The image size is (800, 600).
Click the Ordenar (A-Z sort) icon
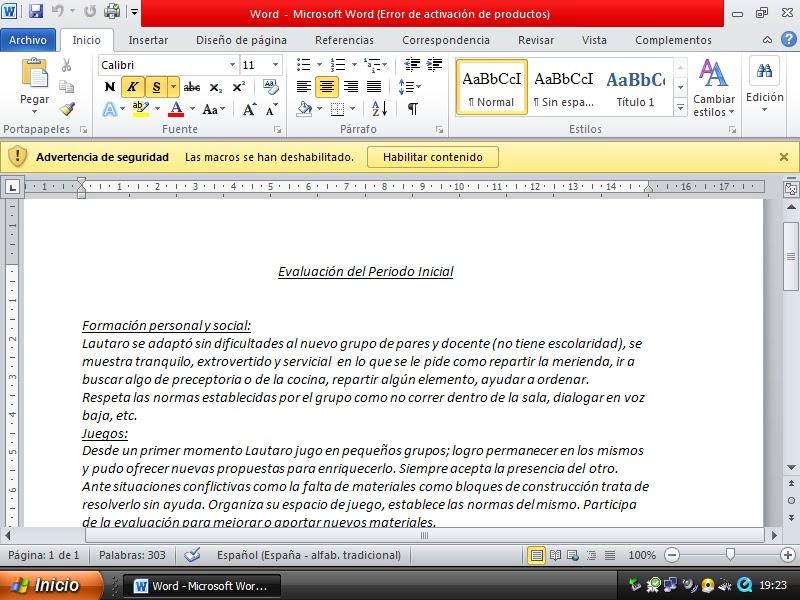click(380, 108)
